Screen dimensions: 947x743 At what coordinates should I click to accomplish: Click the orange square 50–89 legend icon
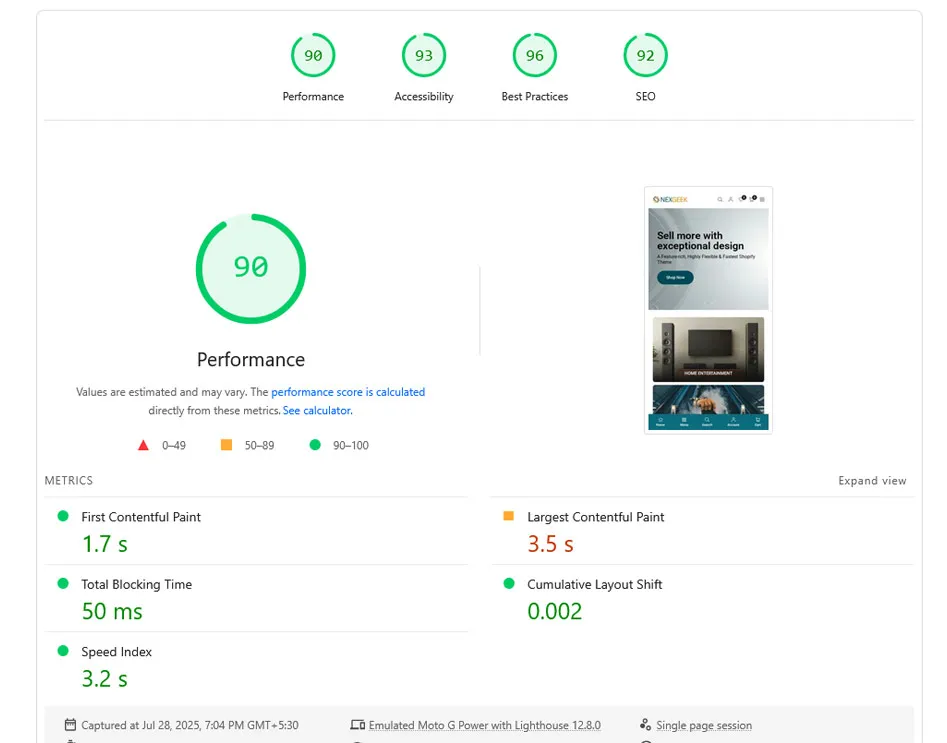[227, 445]
